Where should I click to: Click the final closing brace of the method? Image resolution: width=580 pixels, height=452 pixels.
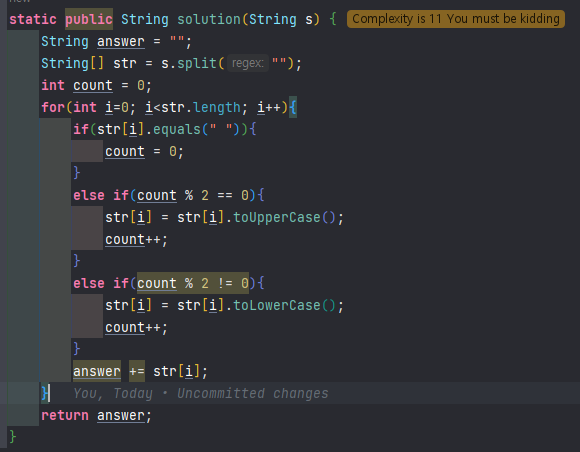tap(13, 437)
